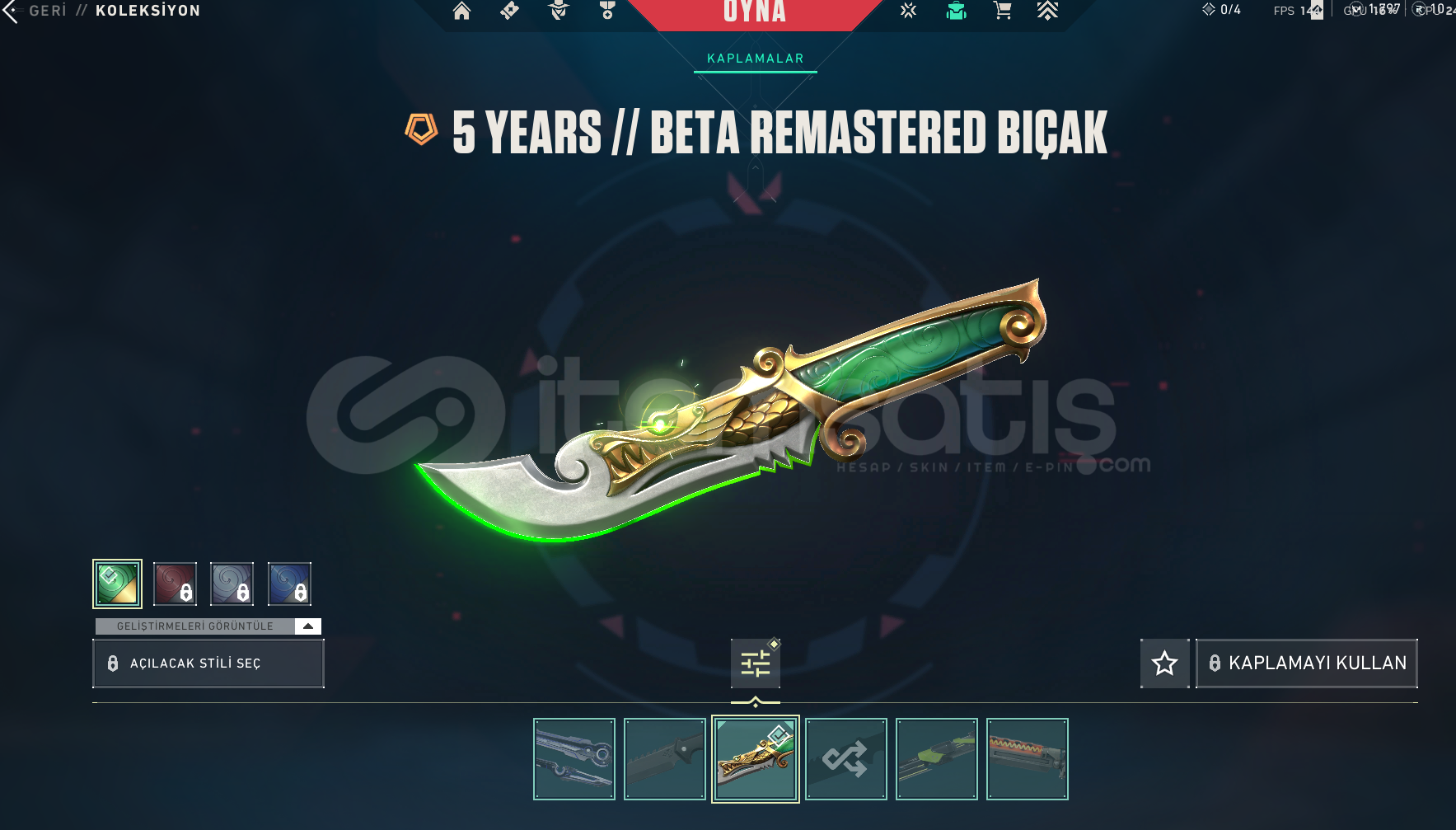This screenshot has height=830, width=1456.
Task: Select the green variant swatch
Action: pos(117,584)
